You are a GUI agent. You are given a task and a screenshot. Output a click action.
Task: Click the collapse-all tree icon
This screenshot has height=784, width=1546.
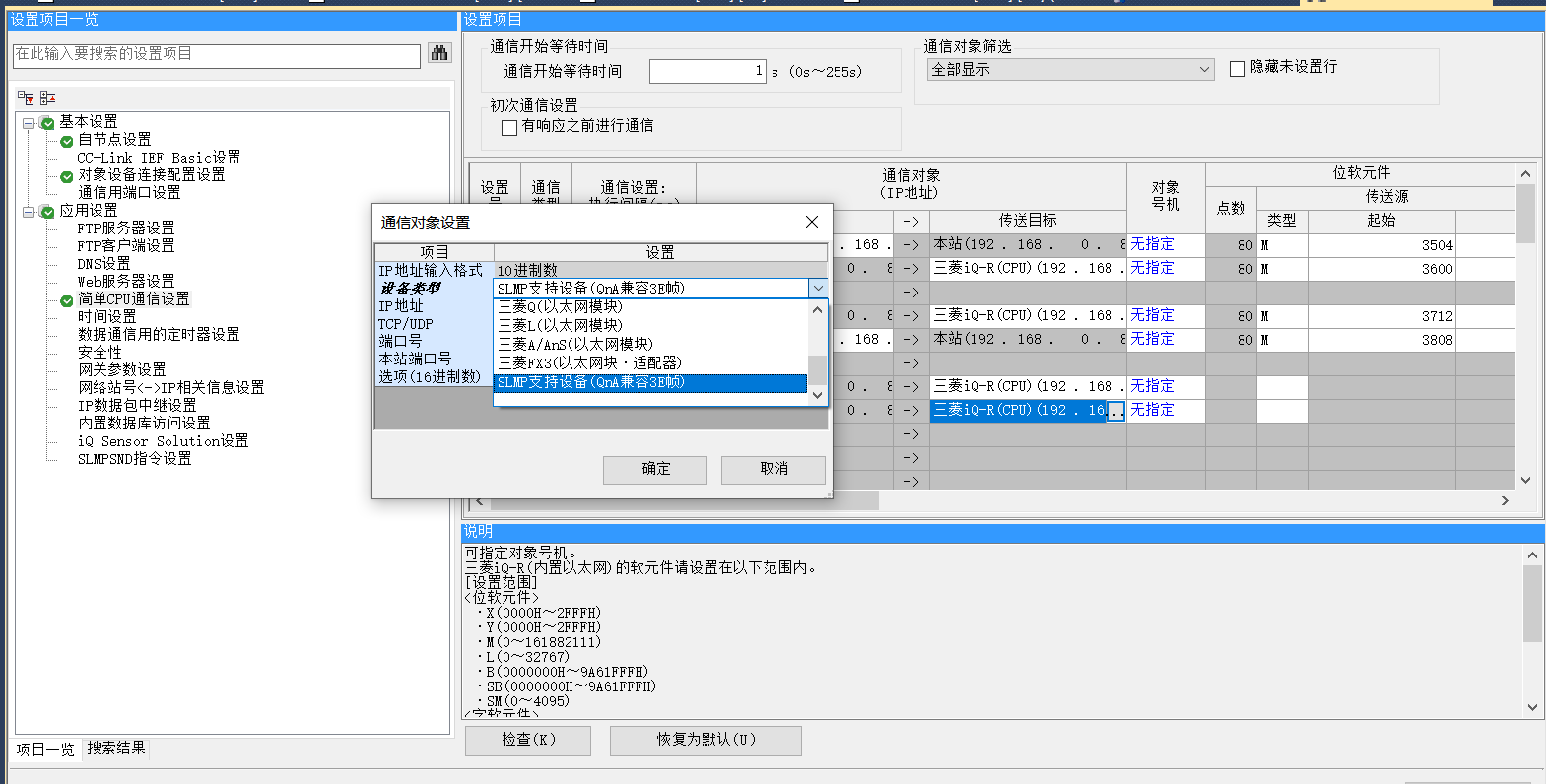click(47, 98)
